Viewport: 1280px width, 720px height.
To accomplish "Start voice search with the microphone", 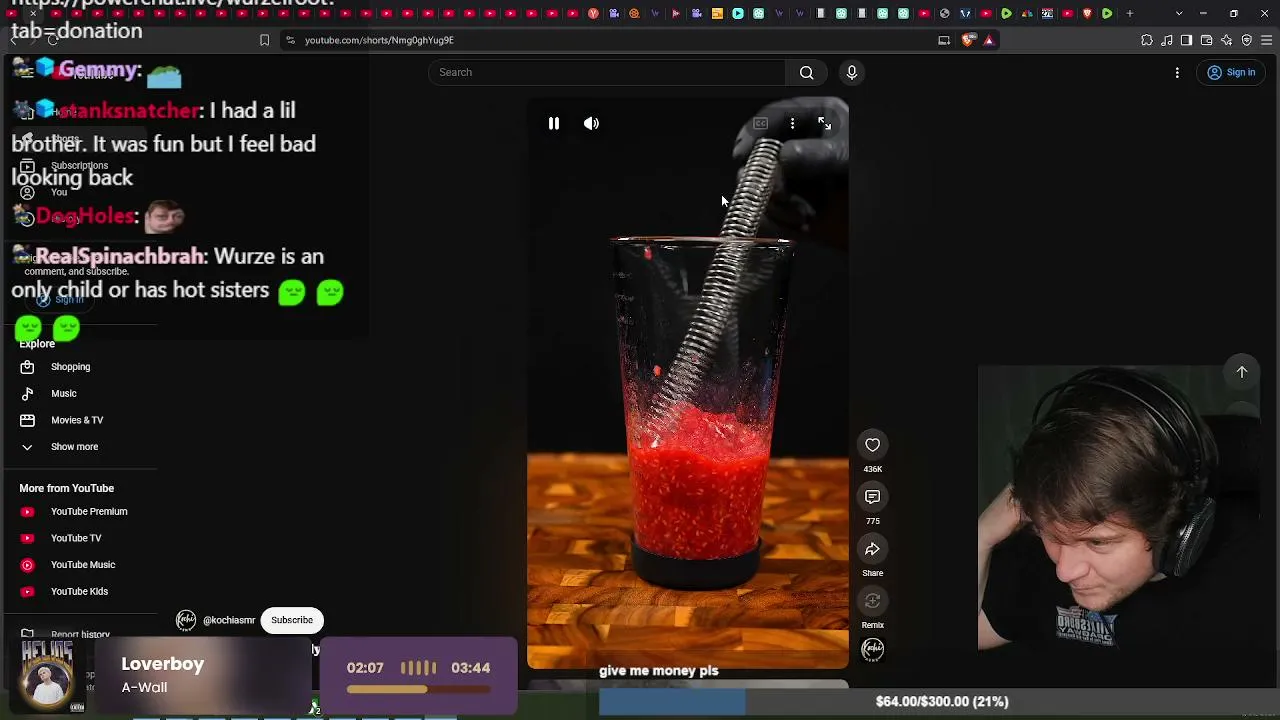I will pyautogui.click(x=852, y=72).
